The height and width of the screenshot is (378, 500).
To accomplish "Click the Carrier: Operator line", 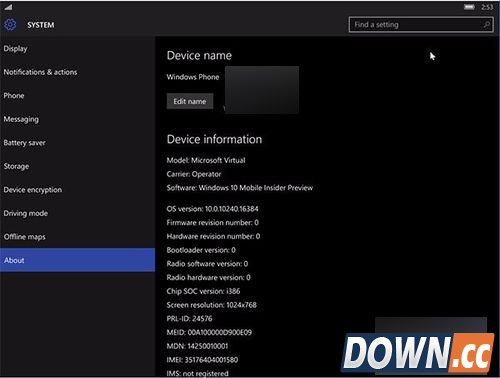I will click(194, 174).
